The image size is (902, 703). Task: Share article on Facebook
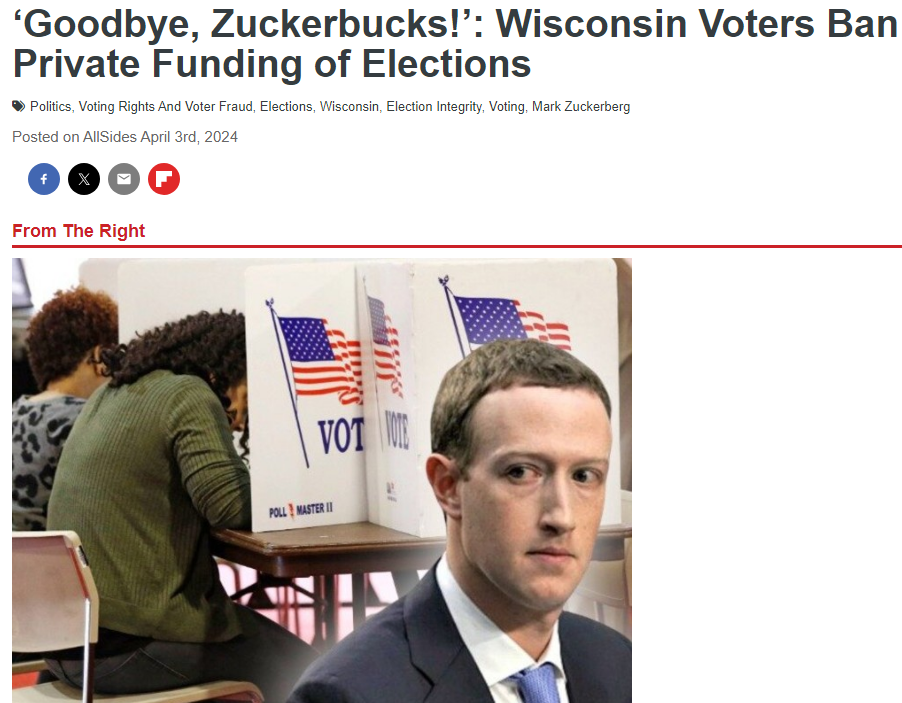44,179
